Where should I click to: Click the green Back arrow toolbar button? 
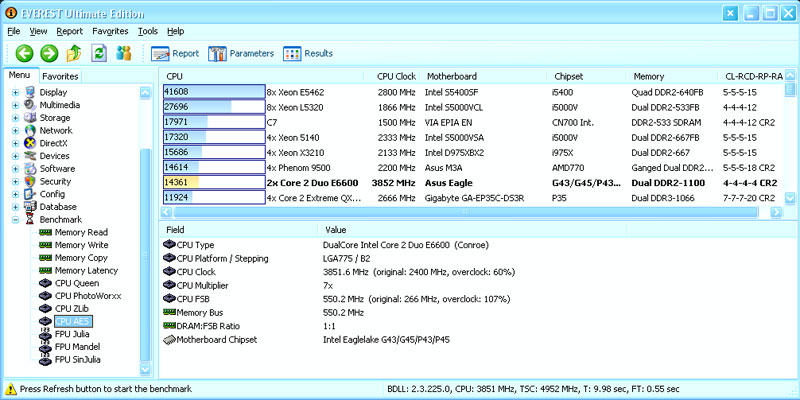click(x=24, y=53)
